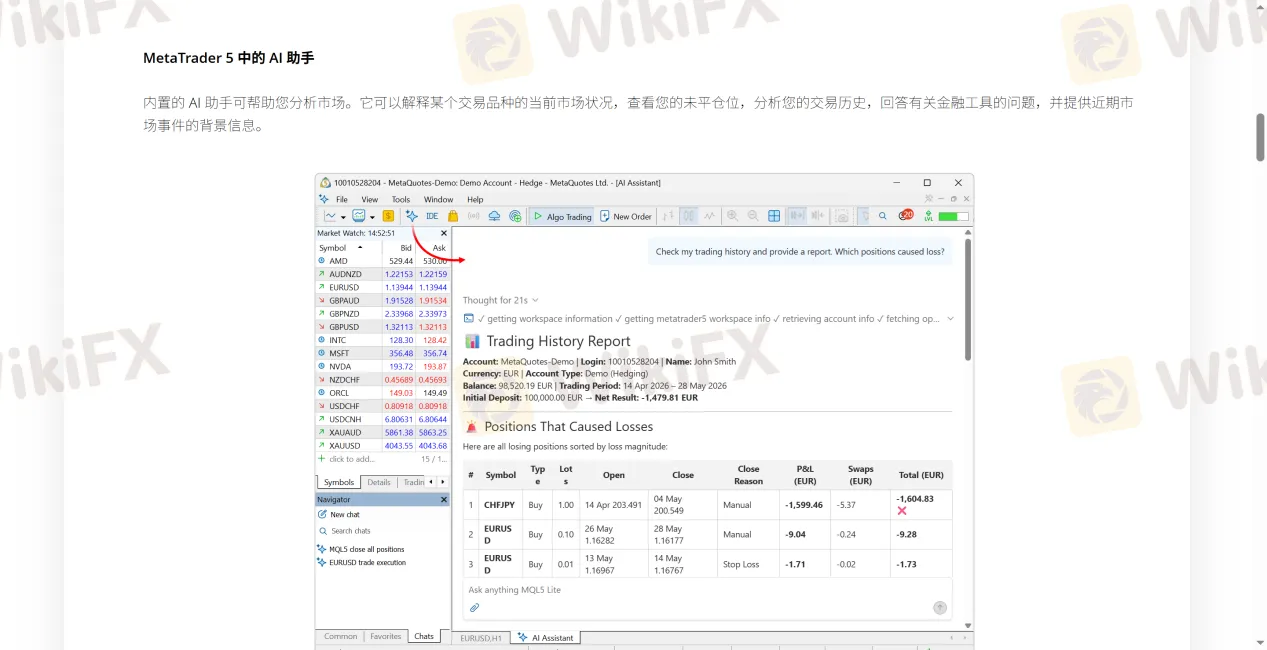Viewport: 1267px width, 650px height.
Task: Click the left tab scroll arrow in Market Watch
Action: pos(431,482)
